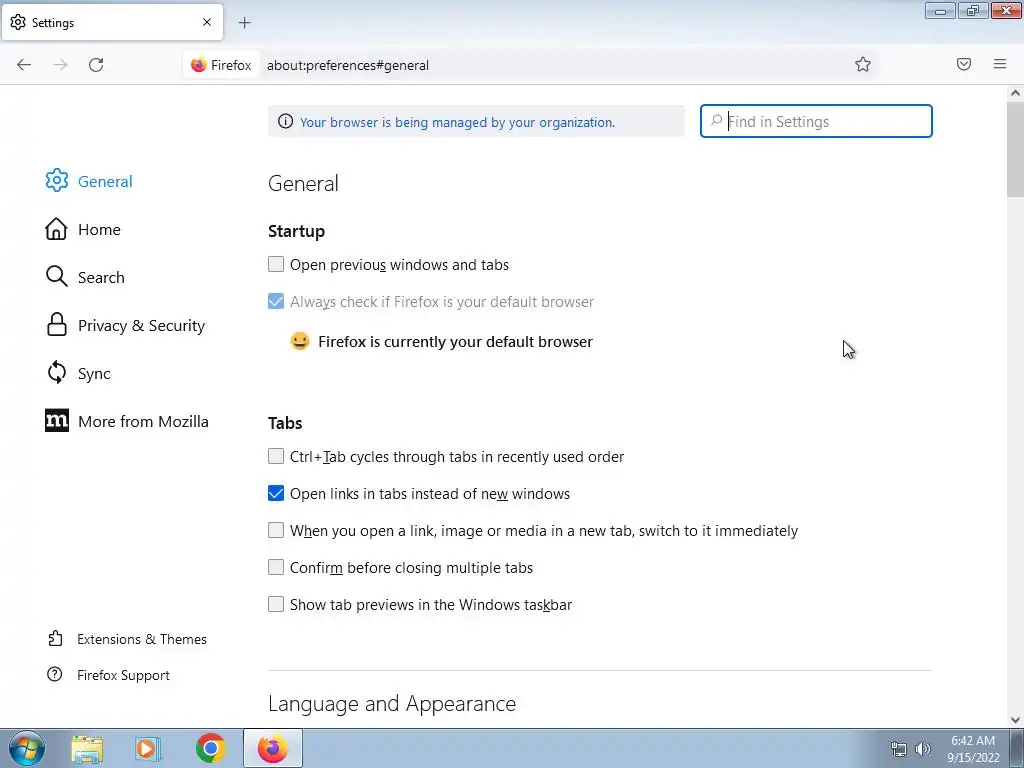
Task: Focus the Find in Settings search box
Action: pos(816,121)
